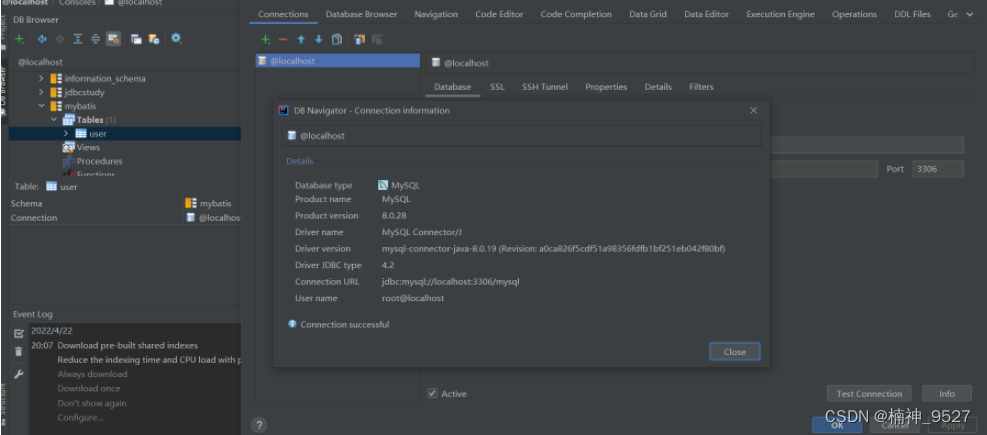Navigate forward with the grey right arrow

pos(60,39)
